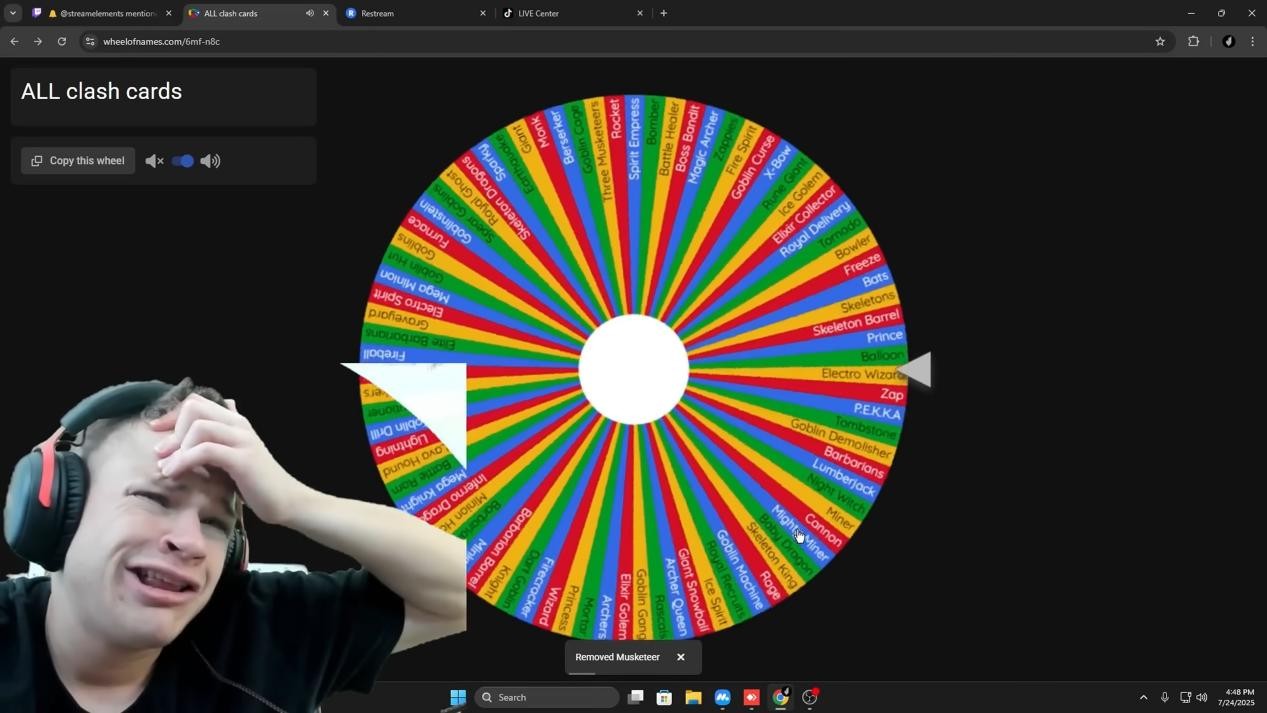Spin the wheel by clicking its white center
This screenshot has height=713, width=1267.
pyautogui.click(x=634, y=369)
